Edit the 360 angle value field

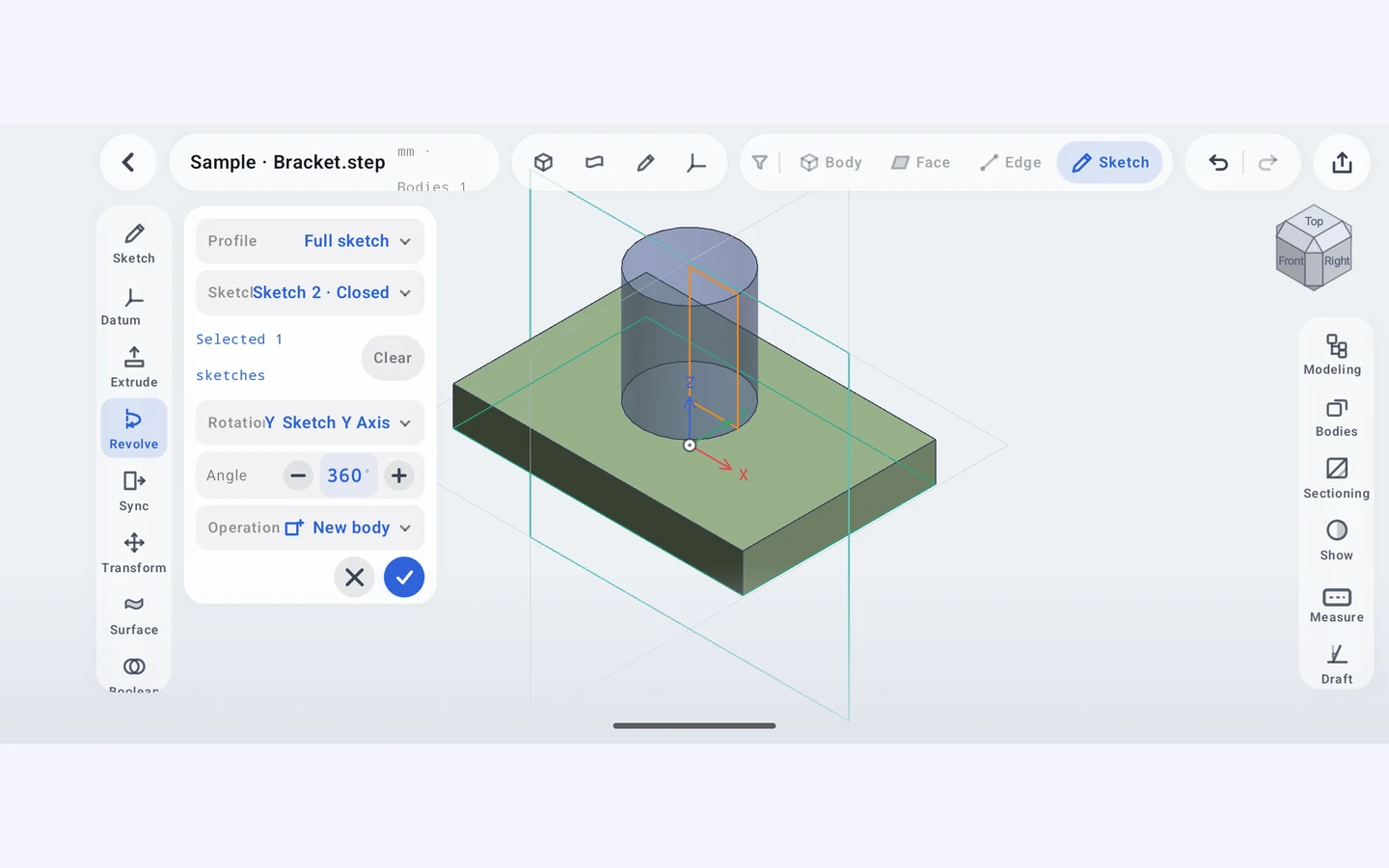tap(348, 475)
